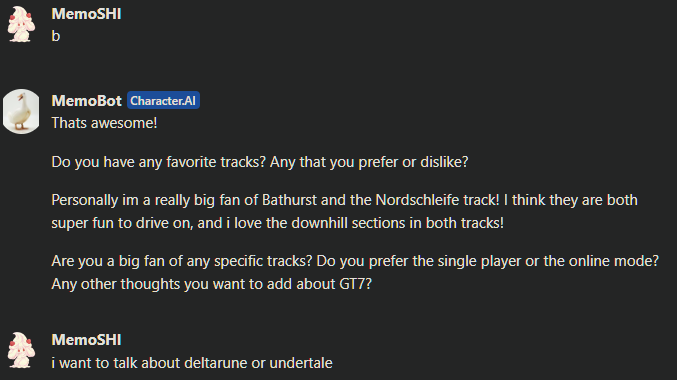
Task: Click the Character.AI bot badge
Action: [x=163, y=101]
